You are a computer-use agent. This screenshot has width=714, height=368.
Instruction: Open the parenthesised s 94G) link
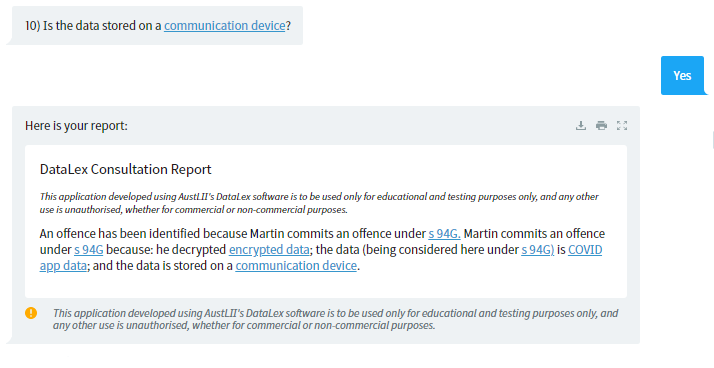point(538,250)
